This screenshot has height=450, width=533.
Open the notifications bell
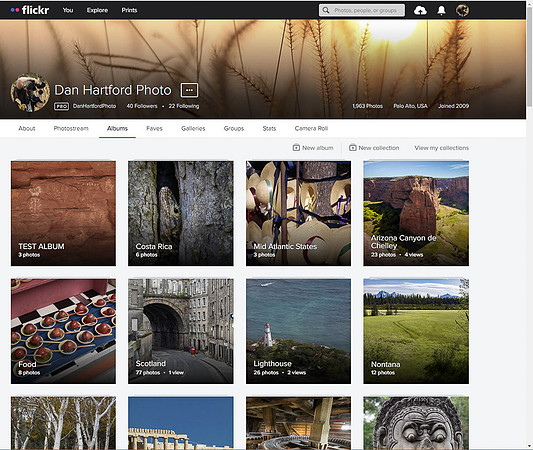tap(441, 11)
